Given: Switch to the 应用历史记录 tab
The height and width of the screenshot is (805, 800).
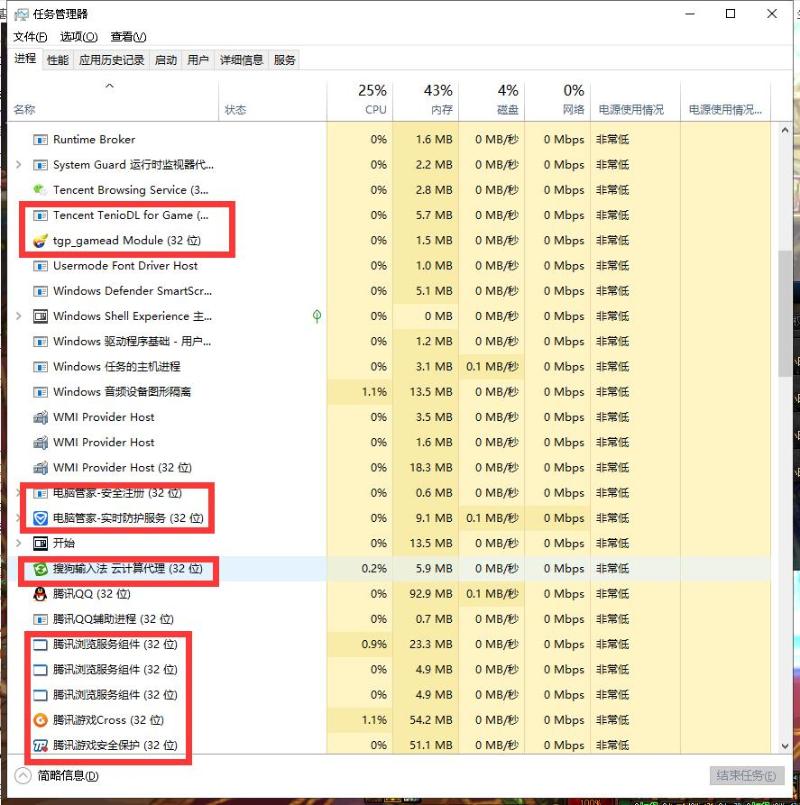Looking at the screenshot, I should 111,60.
